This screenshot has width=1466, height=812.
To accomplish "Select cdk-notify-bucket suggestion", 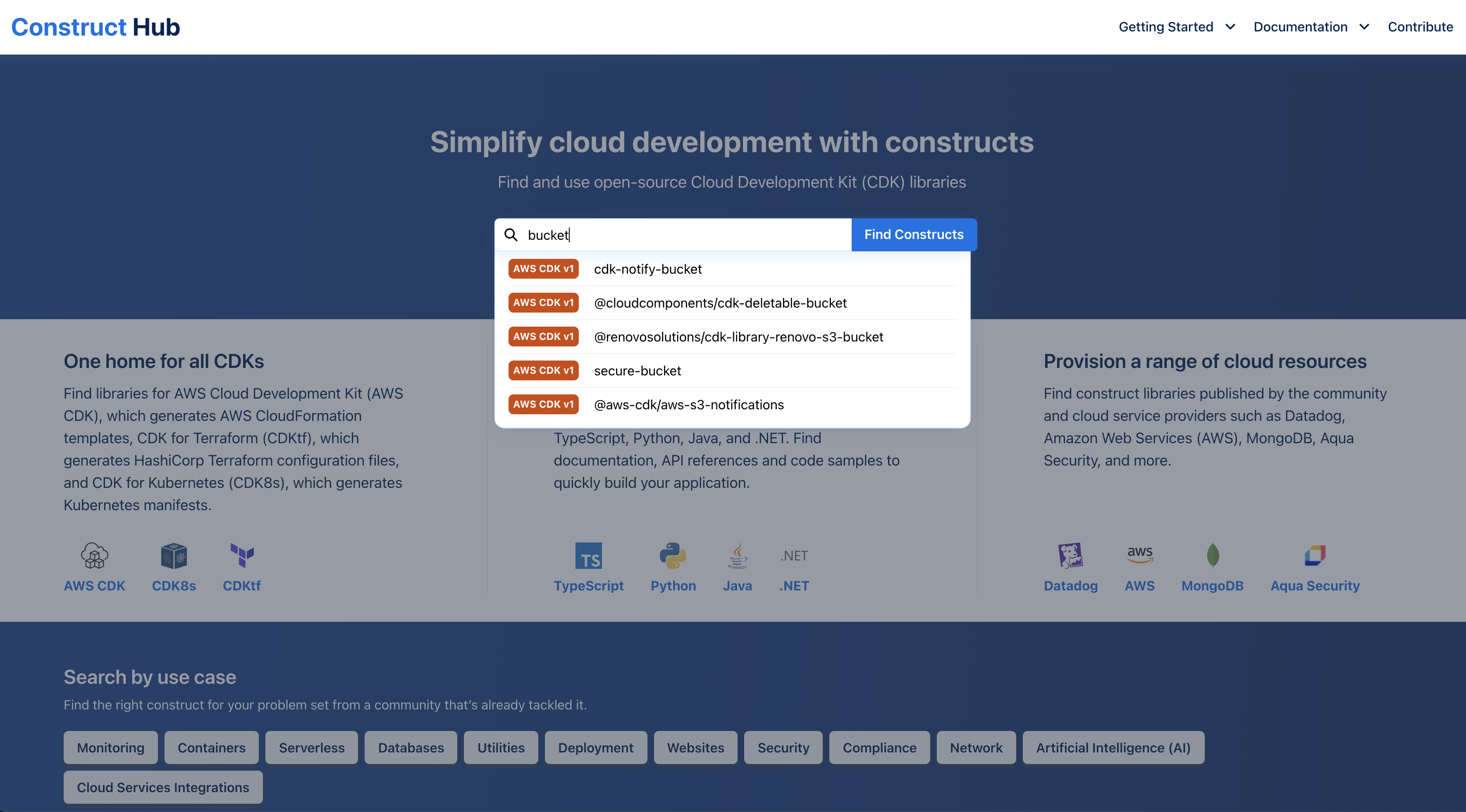I will click(732, 269).
